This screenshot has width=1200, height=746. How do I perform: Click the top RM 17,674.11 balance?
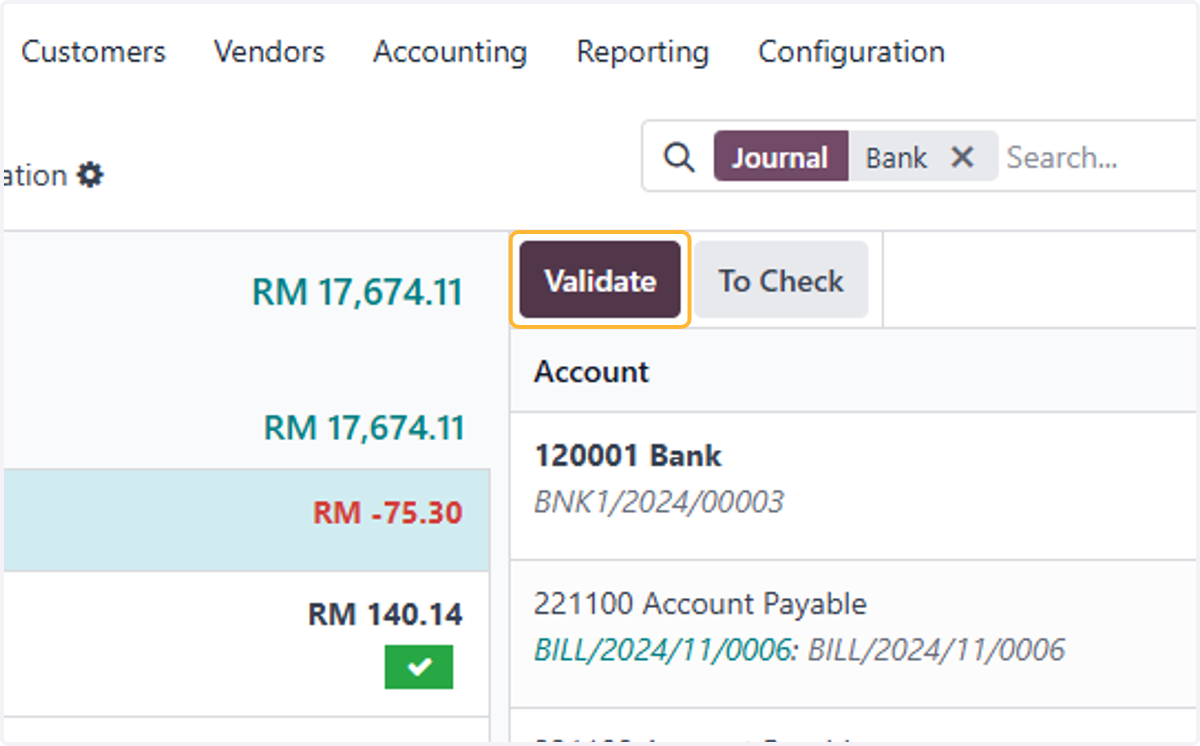[x=357, y=292]
